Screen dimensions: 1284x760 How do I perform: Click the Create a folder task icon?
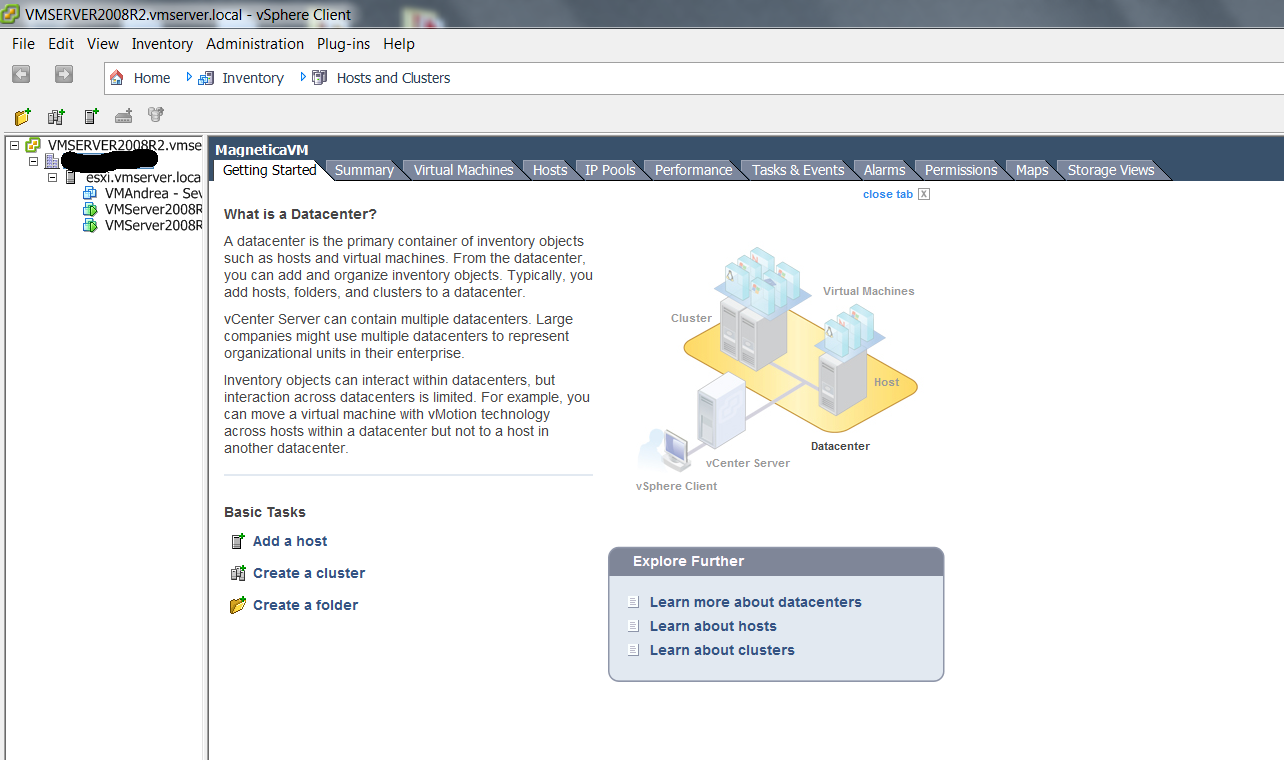pyautogui.click(x=238, y=605)
